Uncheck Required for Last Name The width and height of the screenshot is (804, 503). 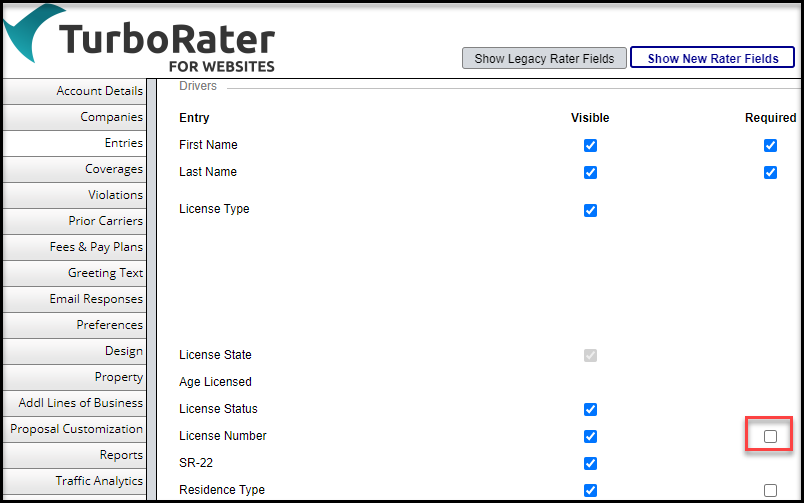(770, 172)
